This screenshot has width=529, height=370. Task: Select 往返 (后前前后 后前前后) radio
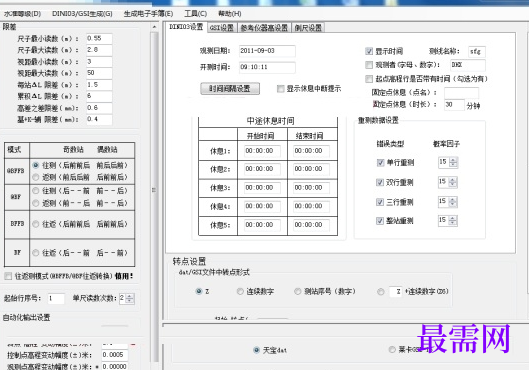click(36, 224)
